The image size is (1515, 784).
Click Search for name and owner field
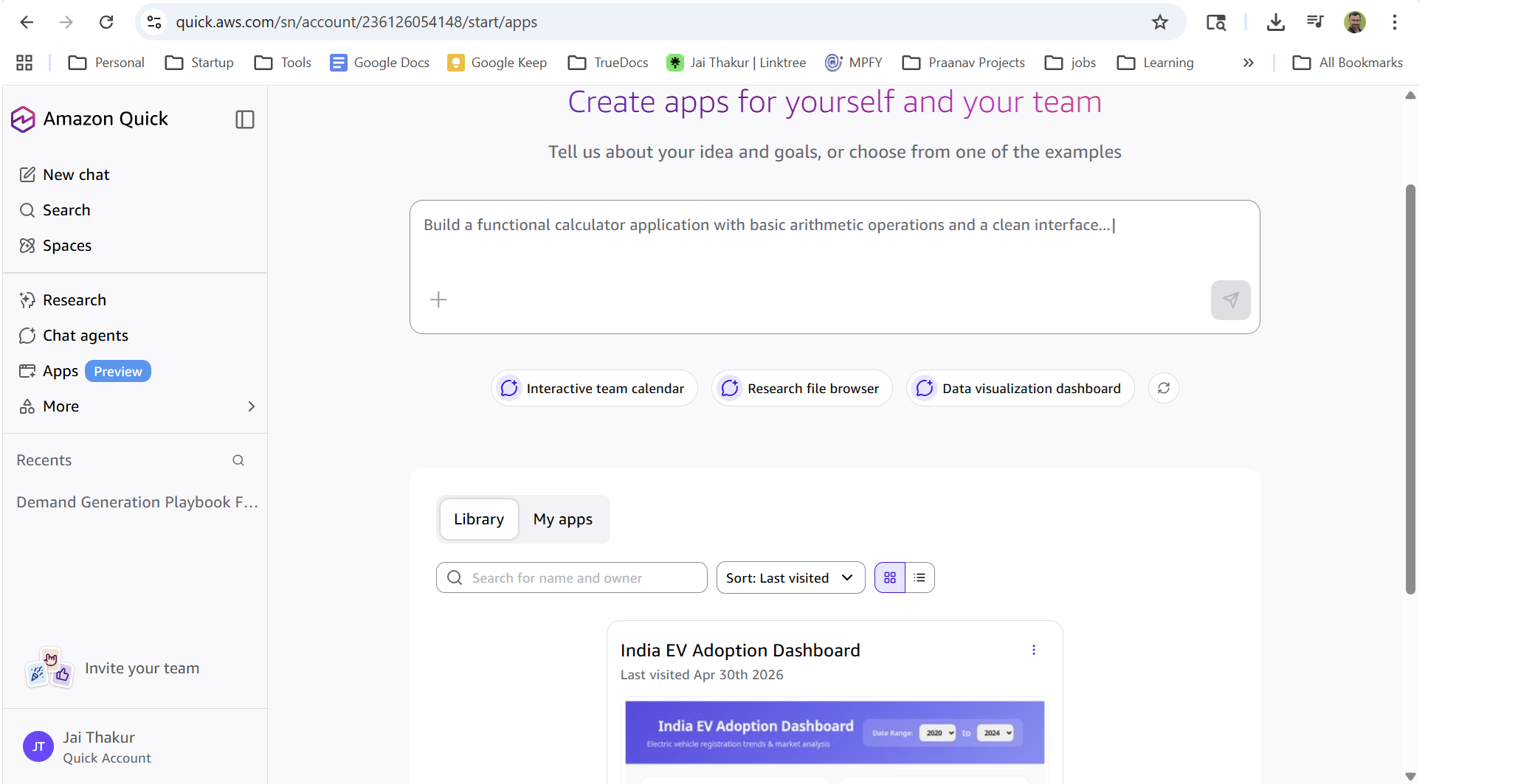pos(571,577)
